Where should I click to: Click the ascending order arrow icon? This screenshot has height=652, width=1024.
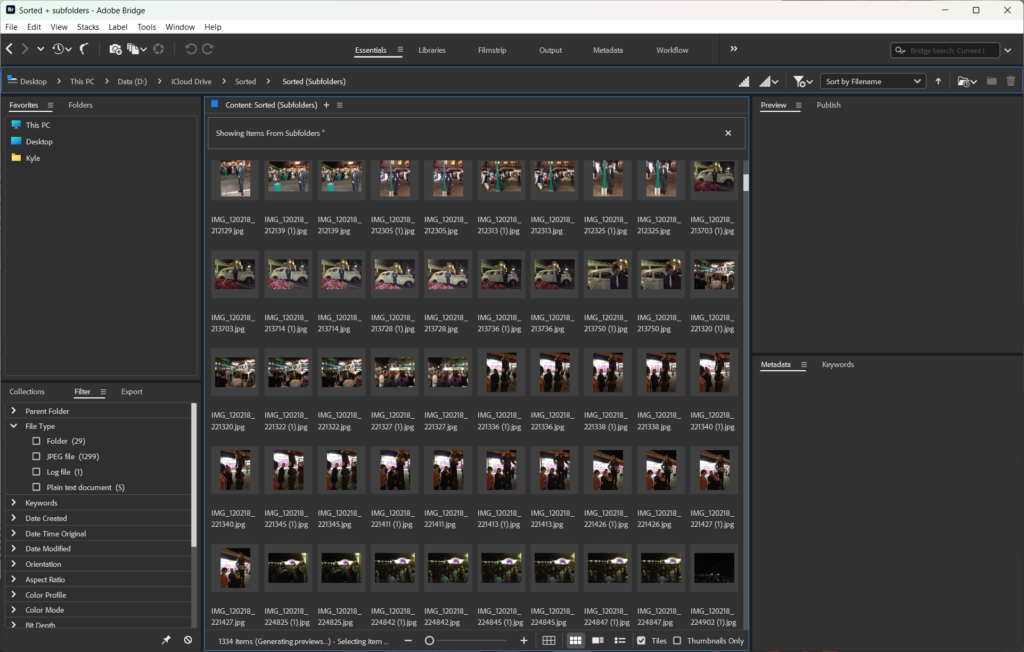coord(938,81)
